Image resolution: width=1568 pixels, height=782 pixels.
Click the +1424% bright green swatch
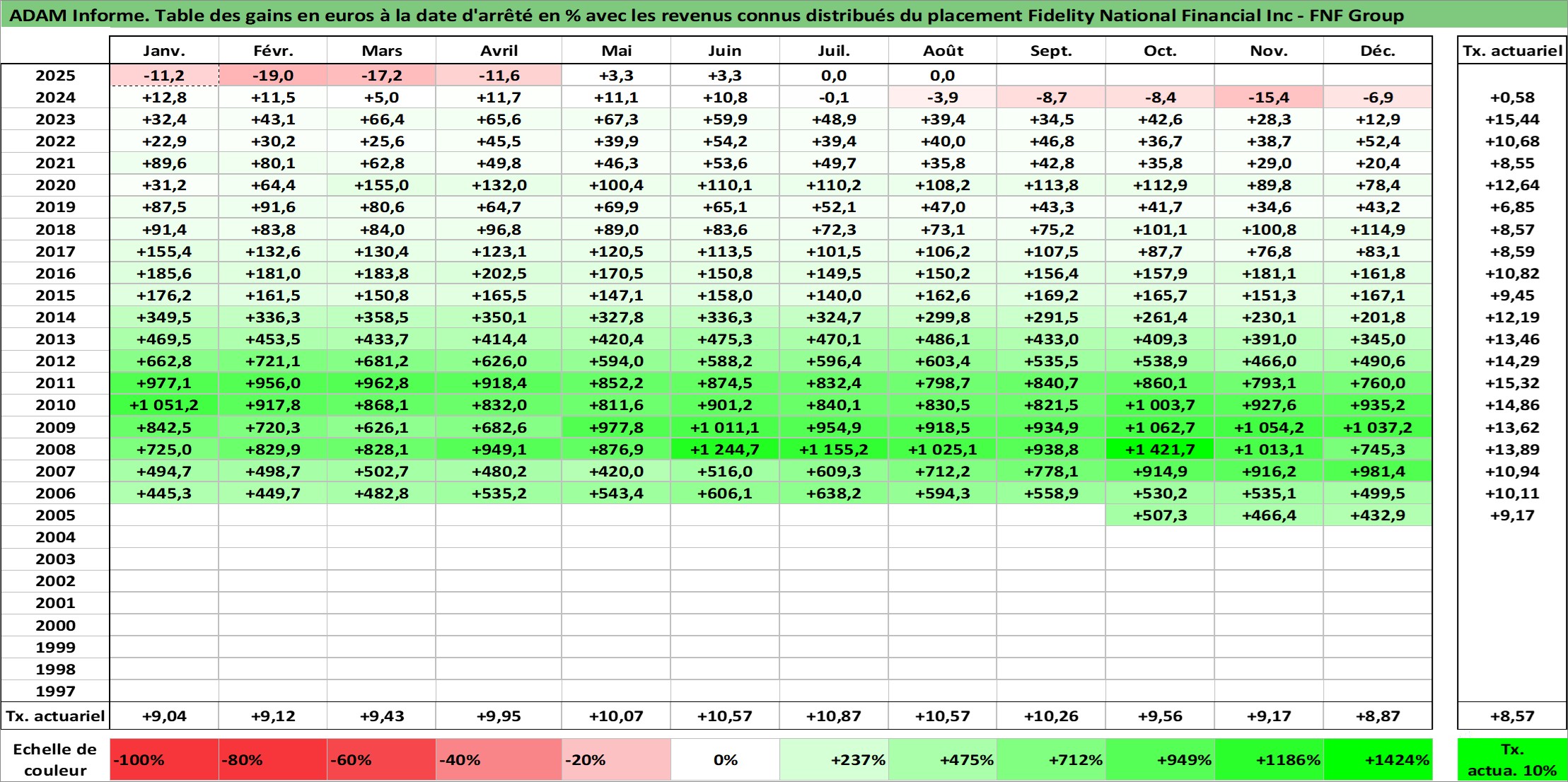[1378, 760]
